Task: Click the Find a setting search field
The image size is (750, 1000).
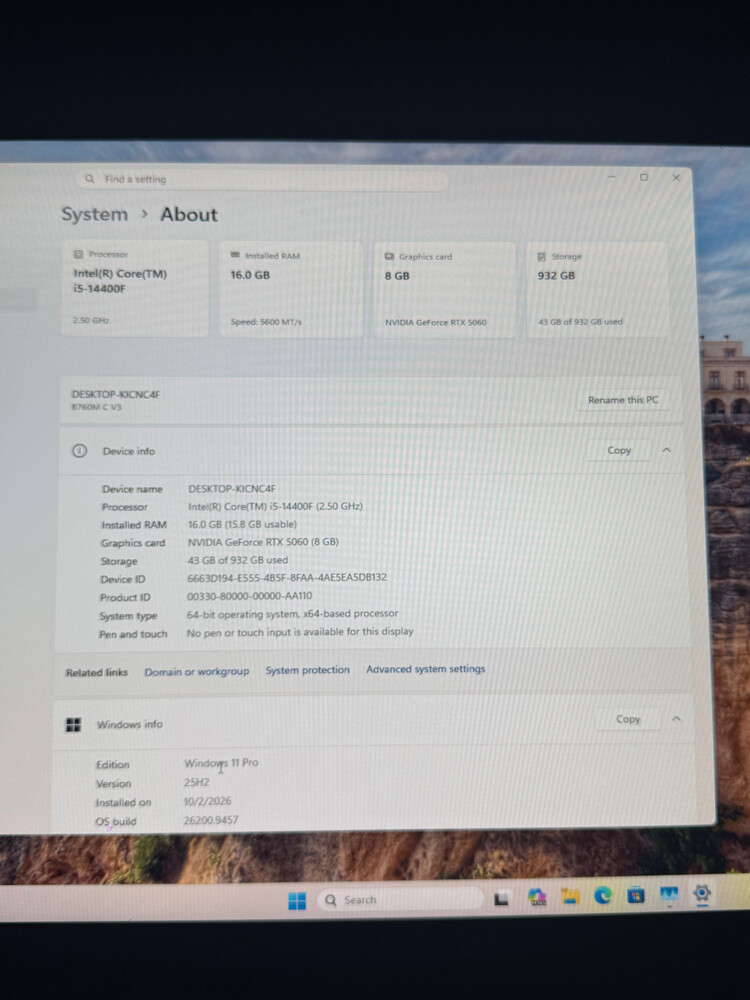Action: coord(262,179)
